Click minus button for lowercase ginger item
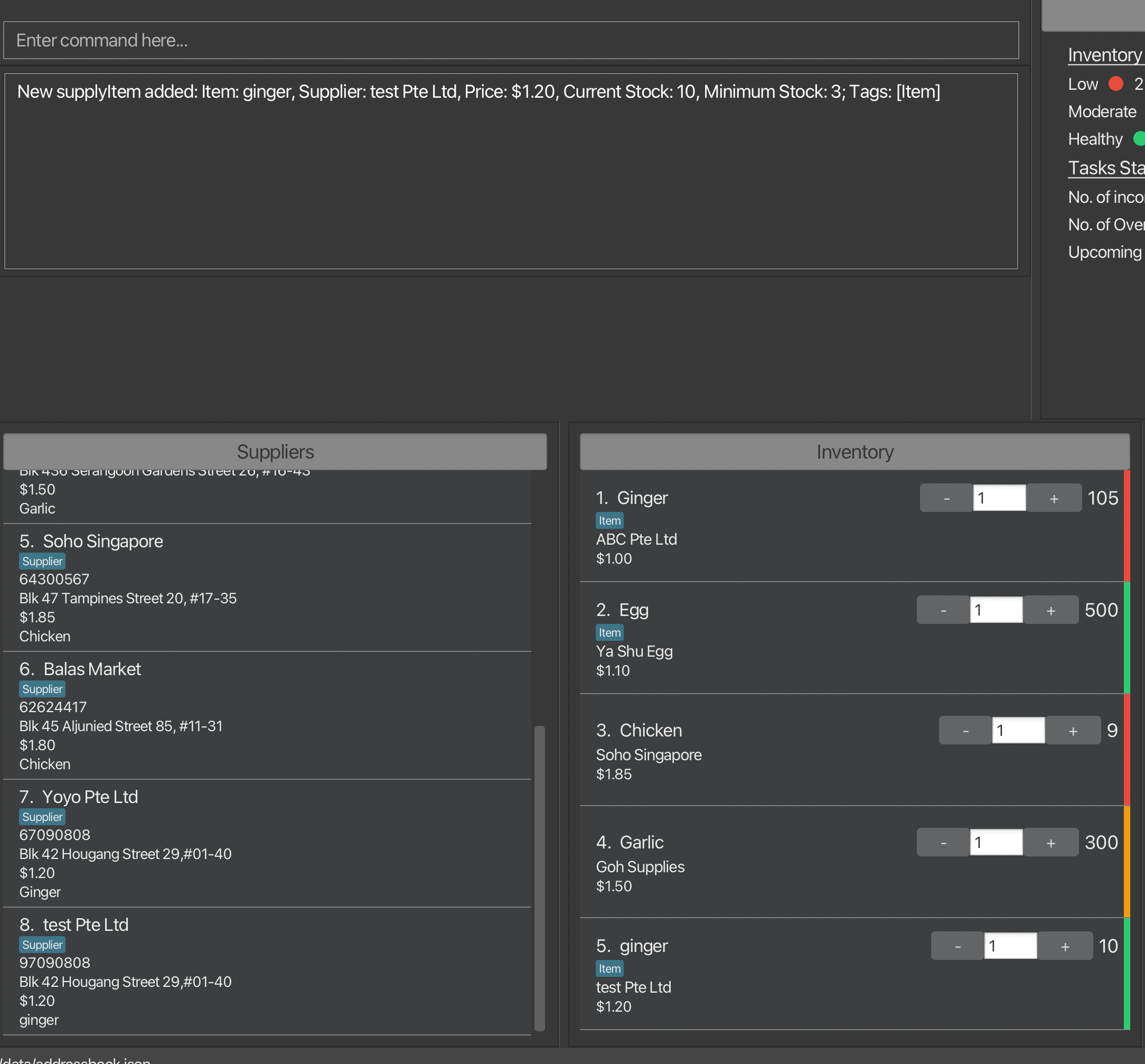Image resolution: width=1145 pixels, height=1064 pixels. coord(957,946)
